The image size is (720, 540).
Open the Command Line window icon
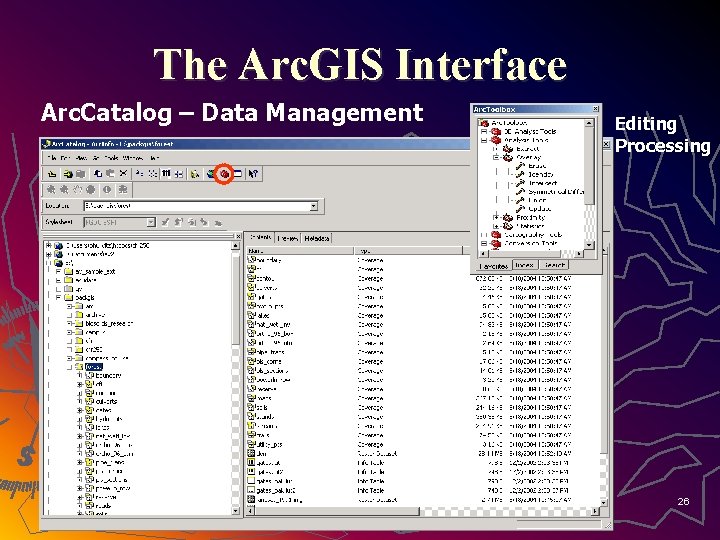click(x=238, y=174)
